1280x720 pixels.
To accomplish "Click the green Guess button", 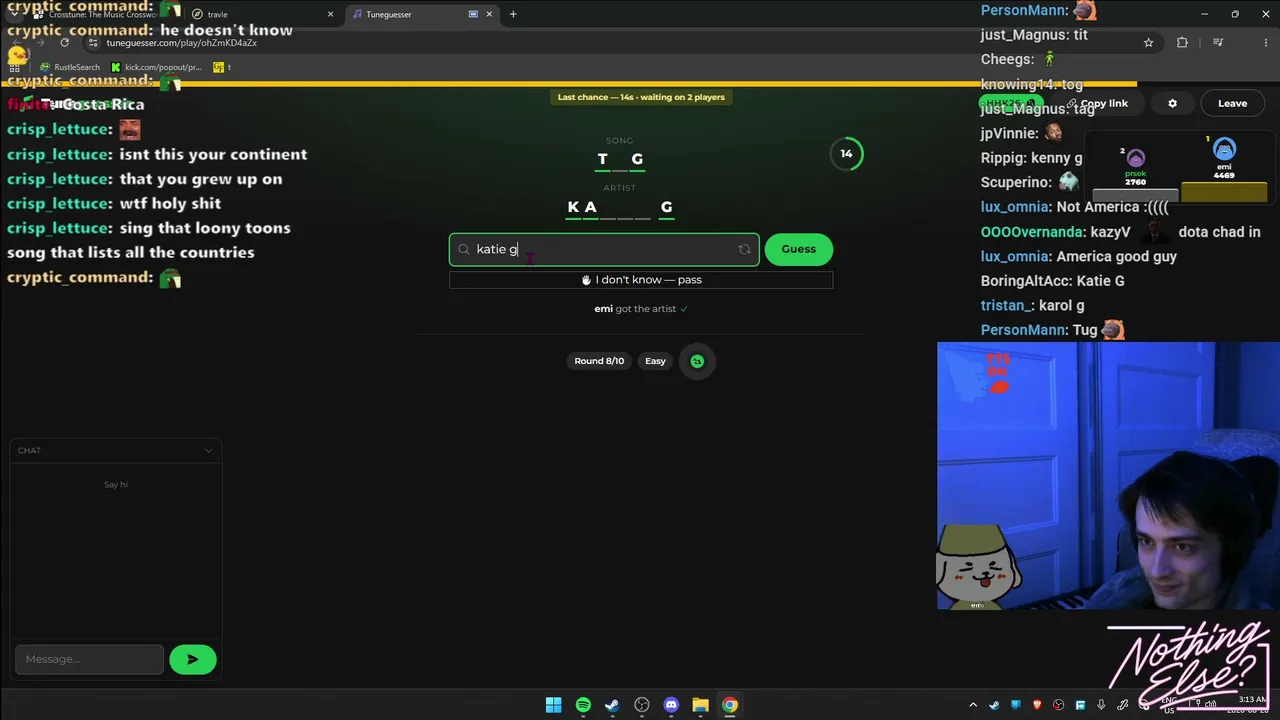I will point(798,249).
